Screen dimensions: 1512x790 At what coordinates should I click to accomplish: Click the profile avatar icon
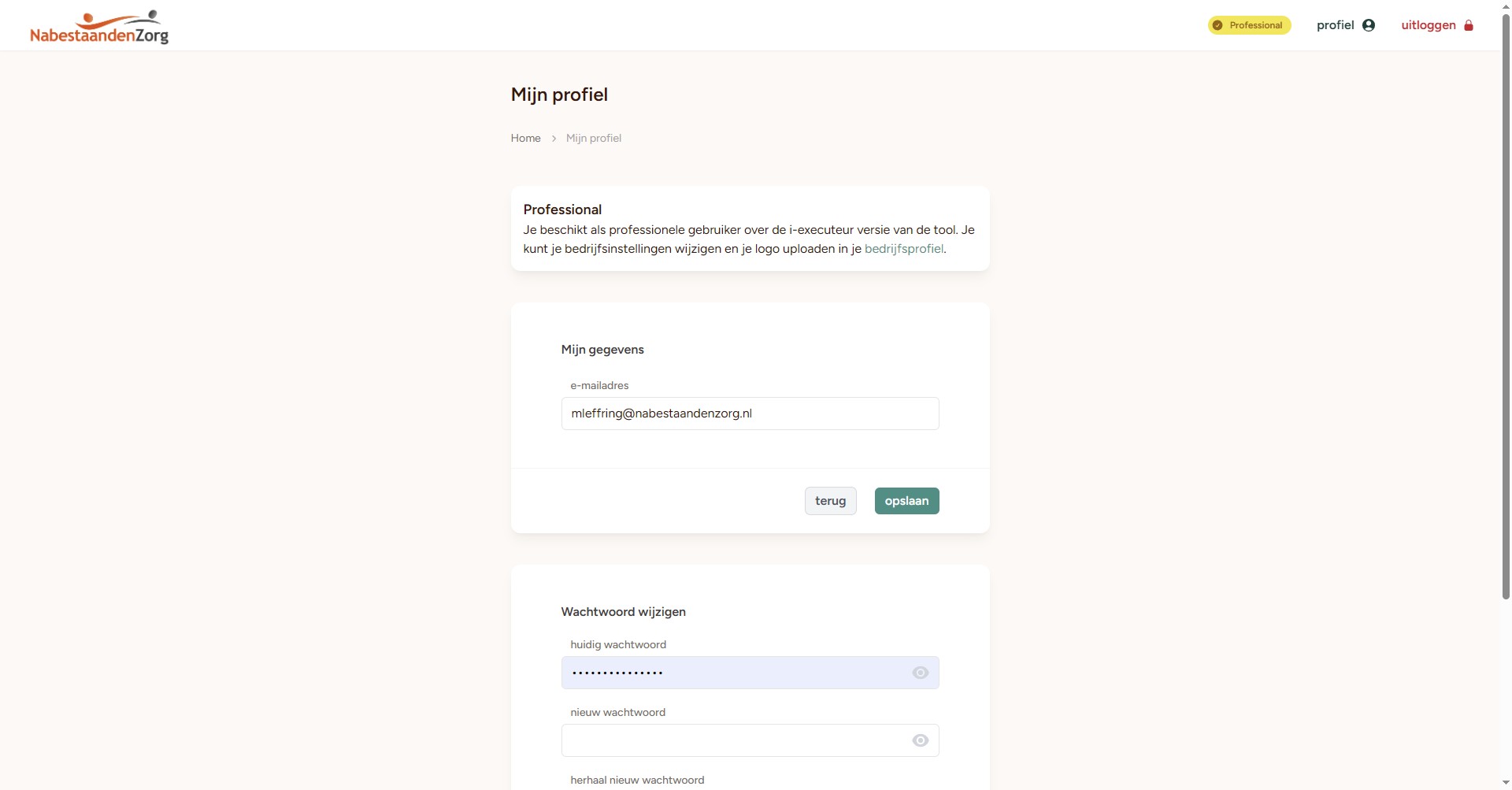pos(1369,25)
